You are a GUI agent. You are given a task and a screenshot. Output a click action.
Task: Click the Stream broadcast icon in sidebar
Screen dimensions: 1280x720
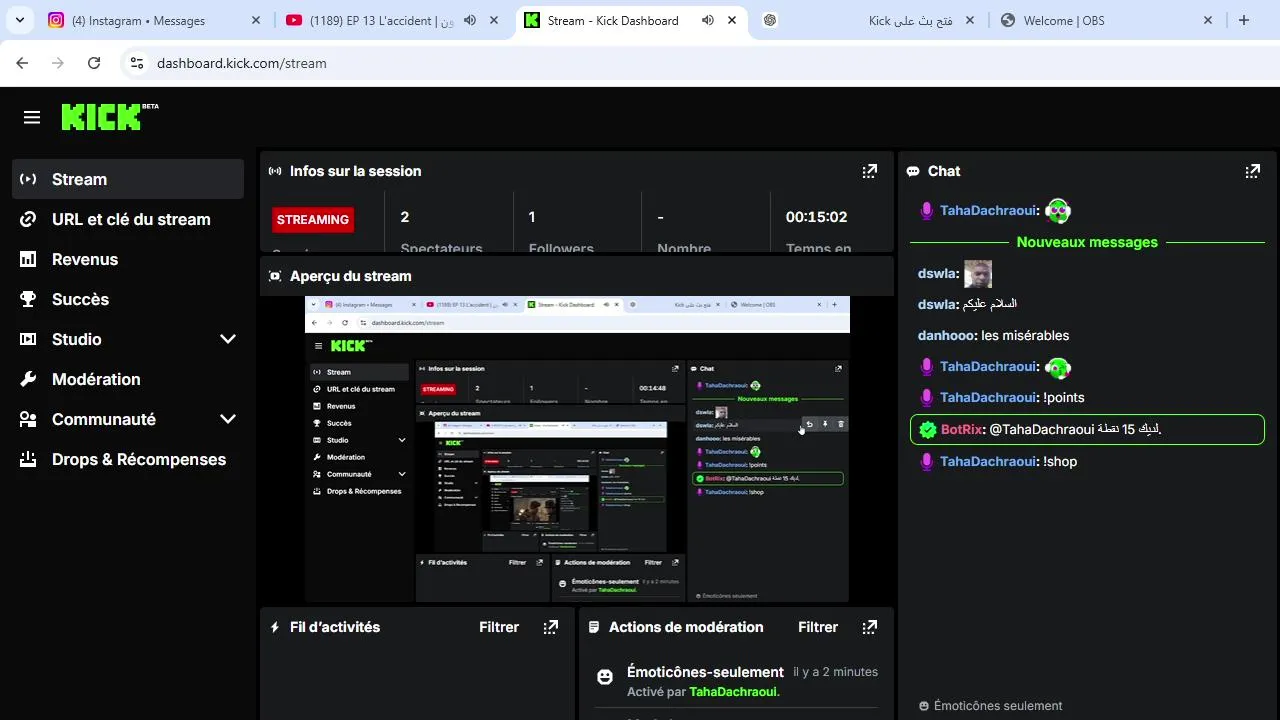28,179
